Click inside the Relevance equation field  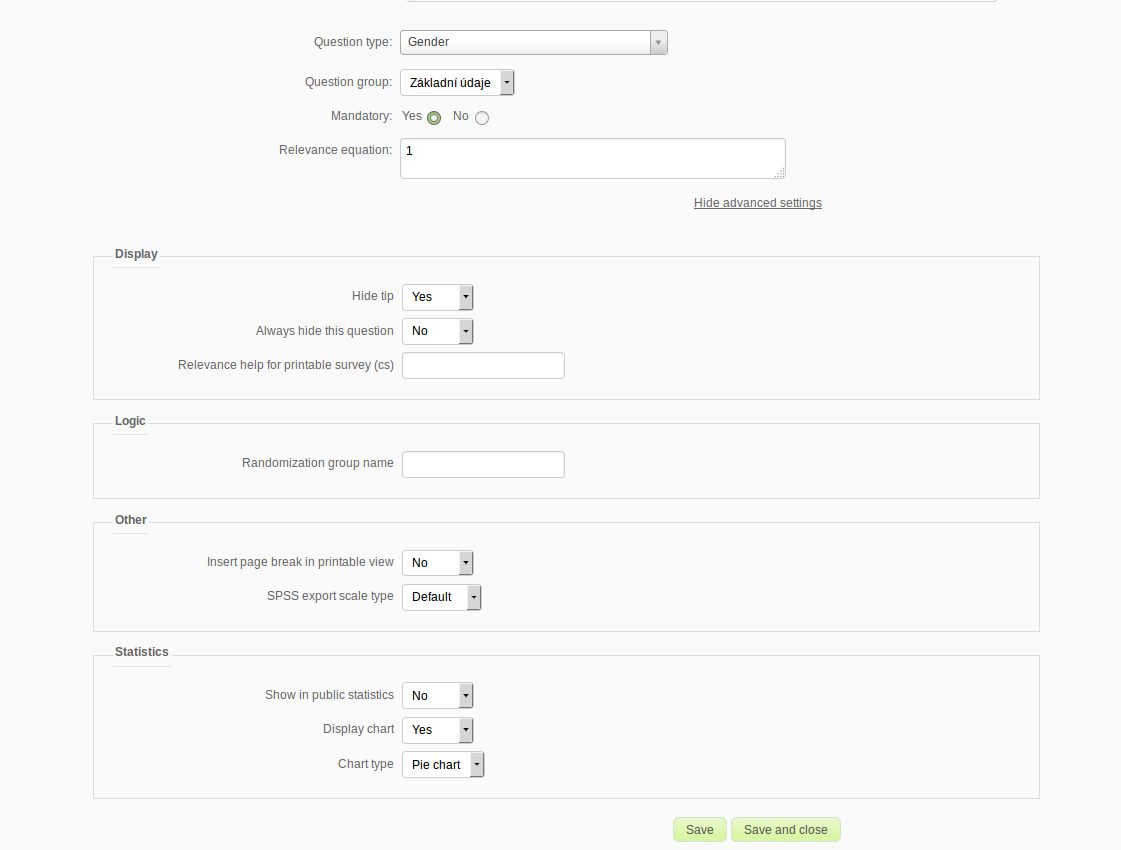coord(592,158)
